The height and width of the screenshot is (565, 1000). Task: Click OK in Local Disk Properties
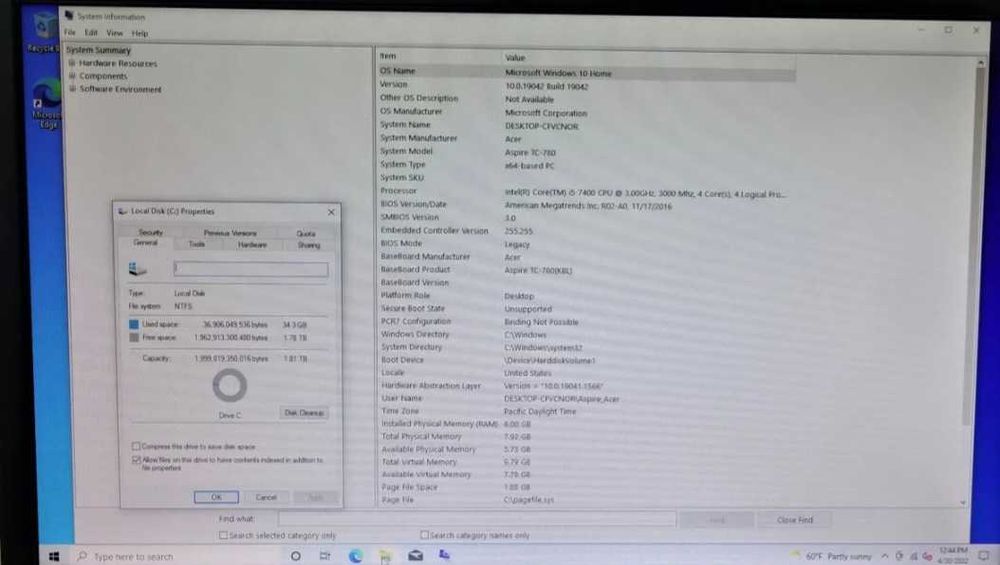pyautogui.click(x=216, y=497)
